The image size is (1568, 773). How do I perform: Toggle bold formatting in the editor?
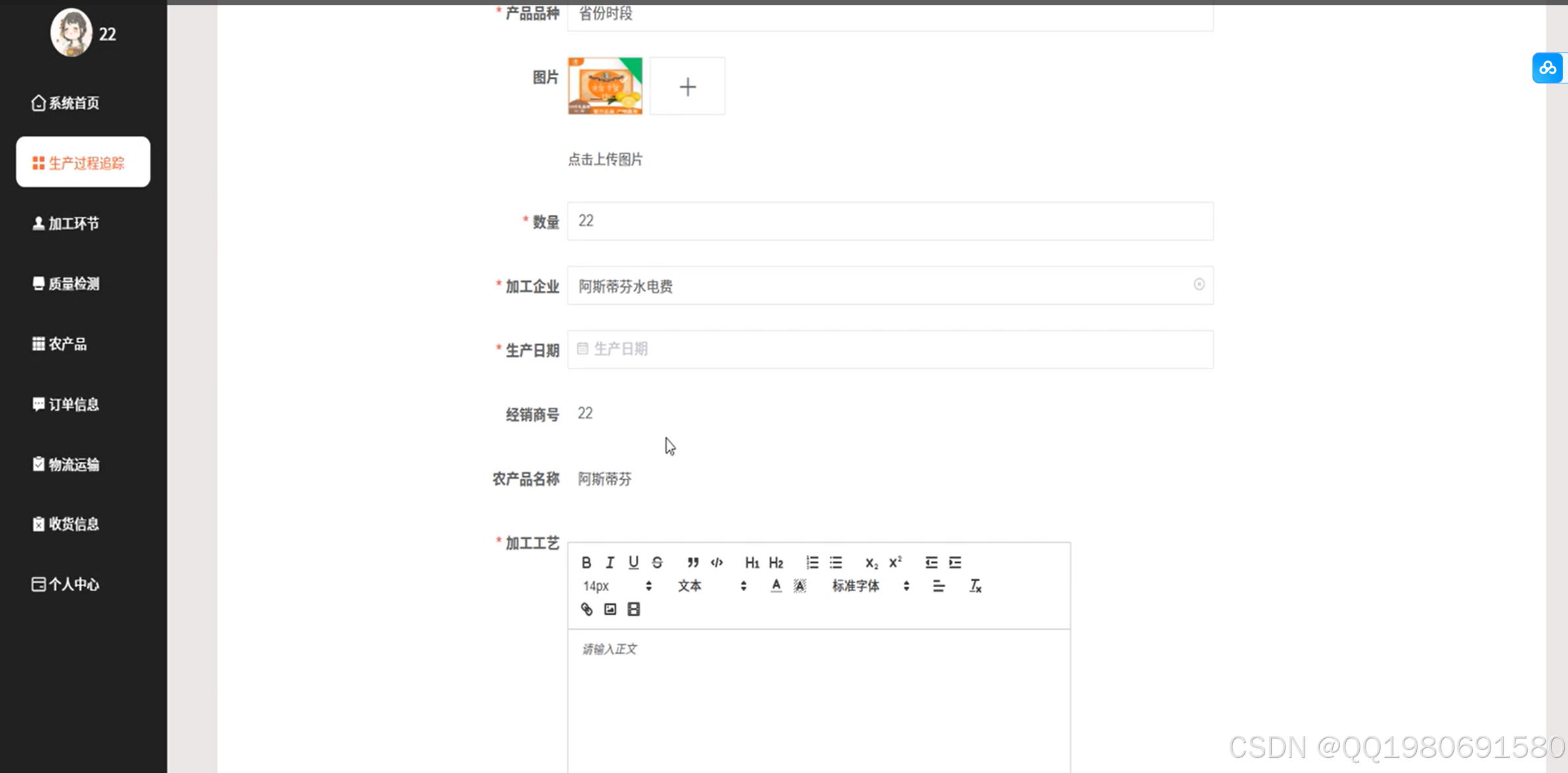[x=586, y=562]
